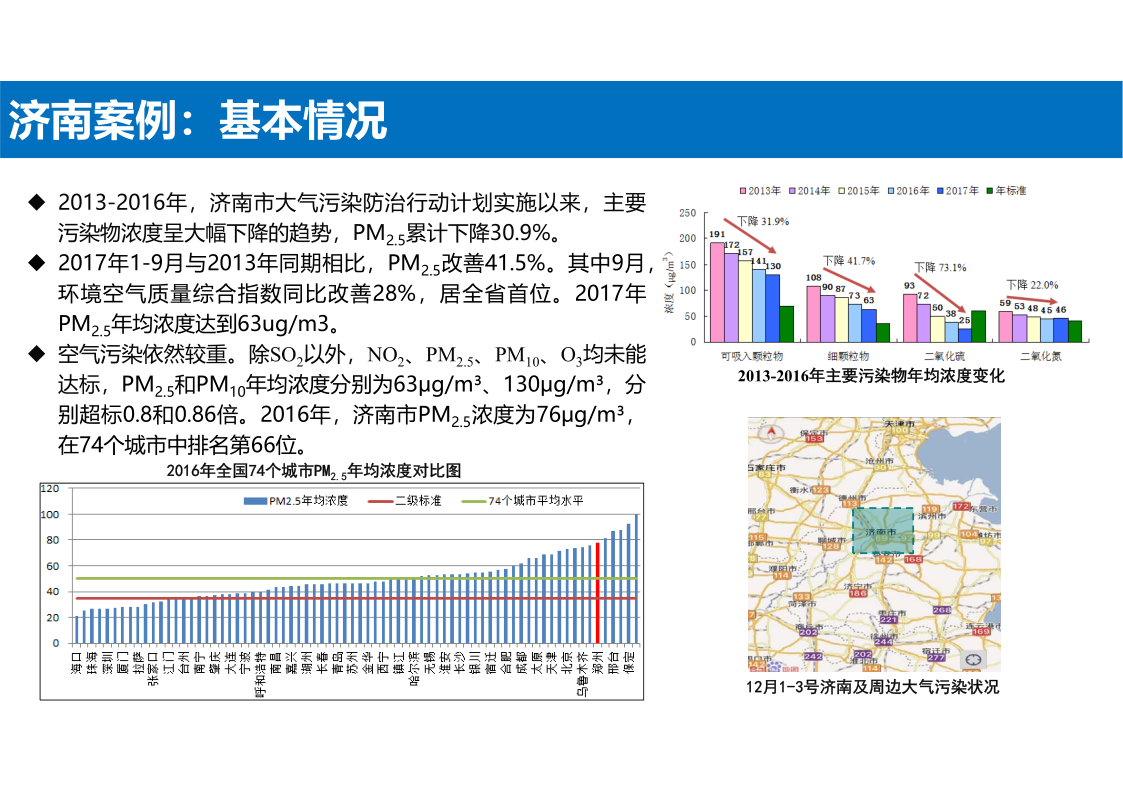The image size is (1123, 794).
Task: Click the 下降 73.1% annotation
Action: tap(940, 267)
